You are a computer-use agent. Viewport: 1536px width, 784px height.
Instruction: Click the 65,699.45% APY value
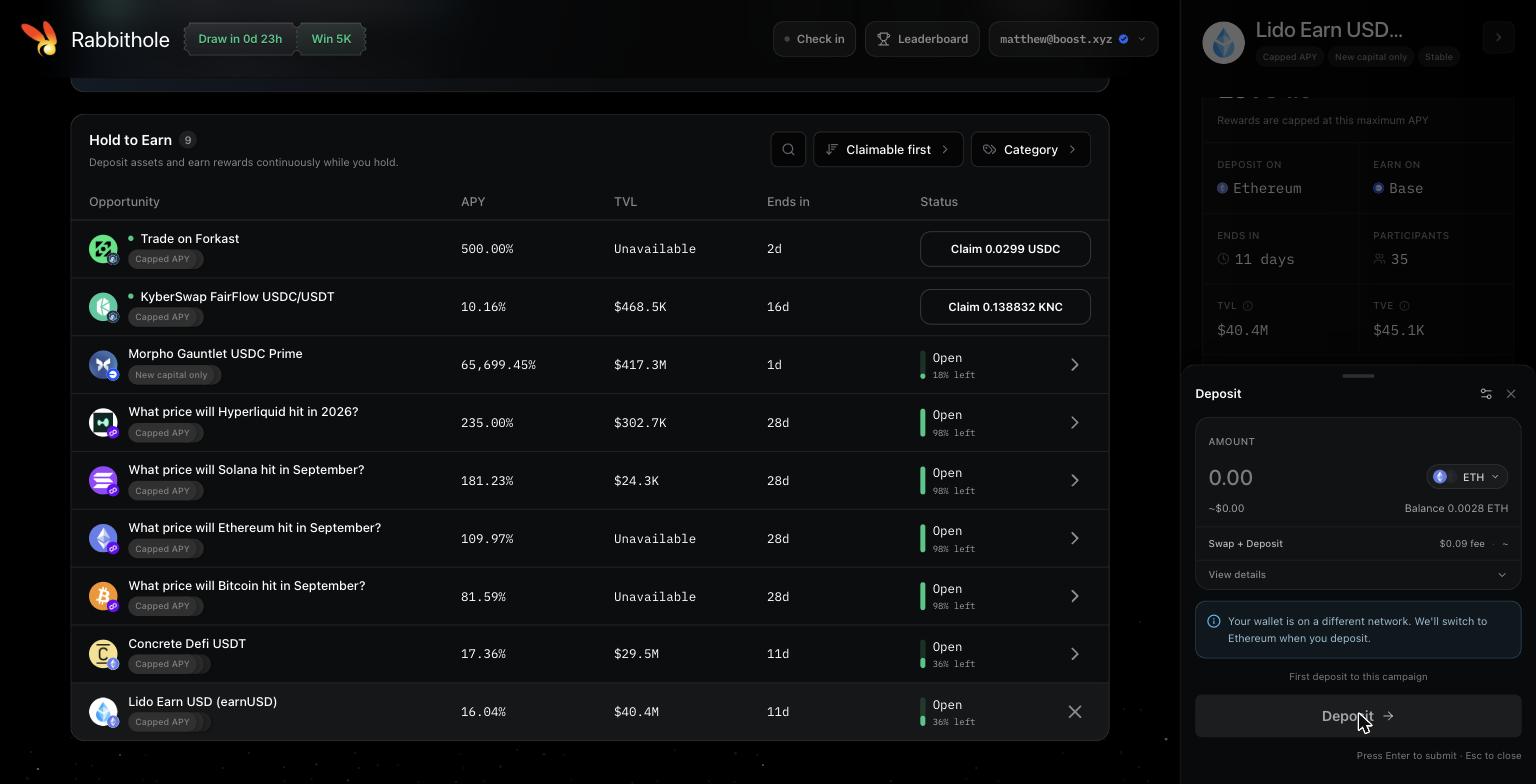(498, 365)
